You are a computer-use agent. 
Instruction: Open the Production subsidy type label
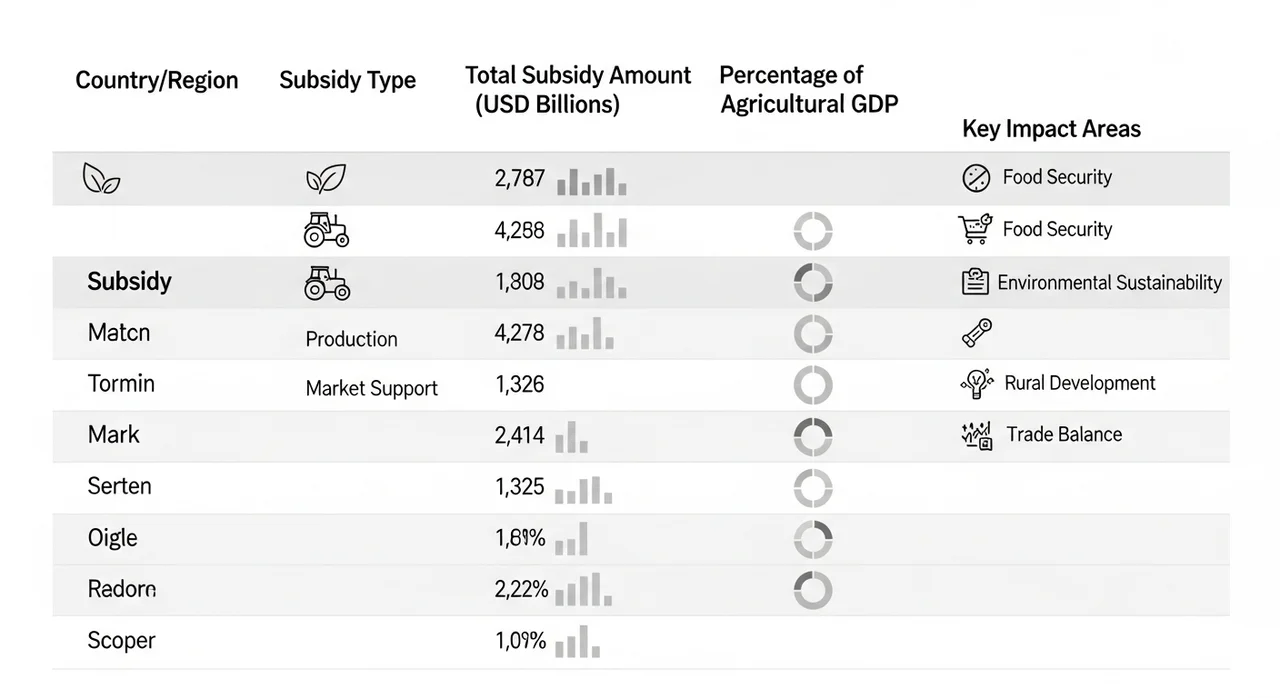(351, 339)
